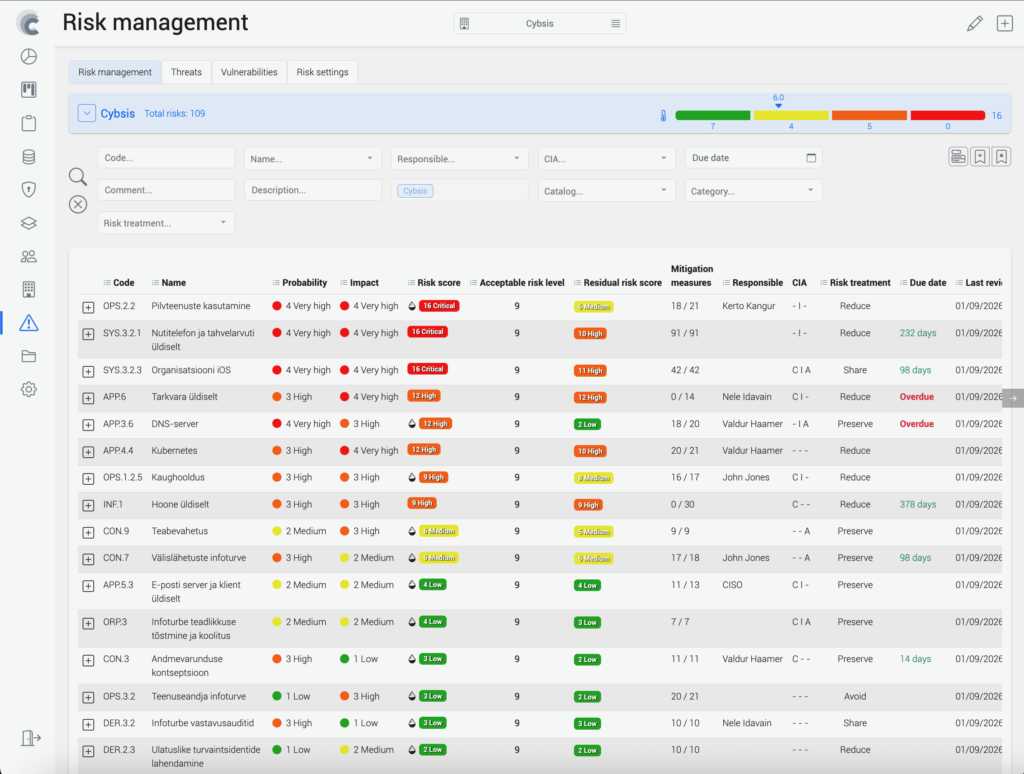Clear filters with the circled X icon

(78, 204)
